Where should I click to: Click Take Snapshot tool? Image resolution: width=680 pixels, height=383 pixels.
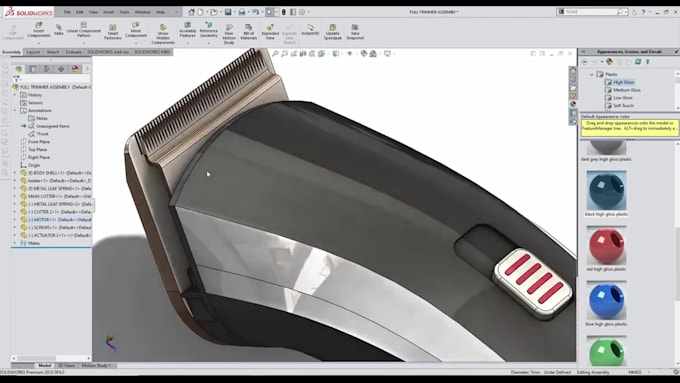point(355,32)
